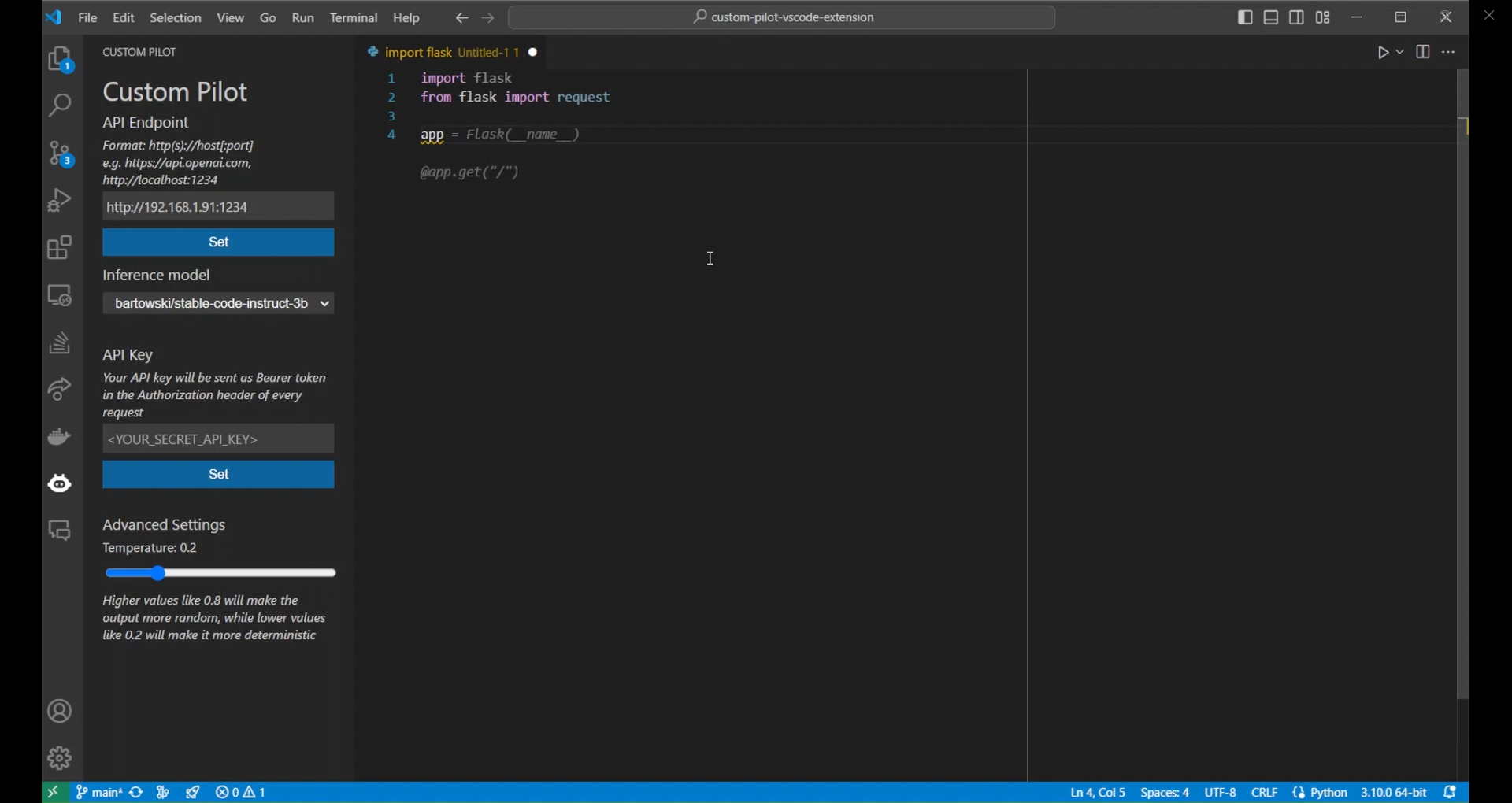Change UTF-8 encoding in status bar

click(1221, 793)
